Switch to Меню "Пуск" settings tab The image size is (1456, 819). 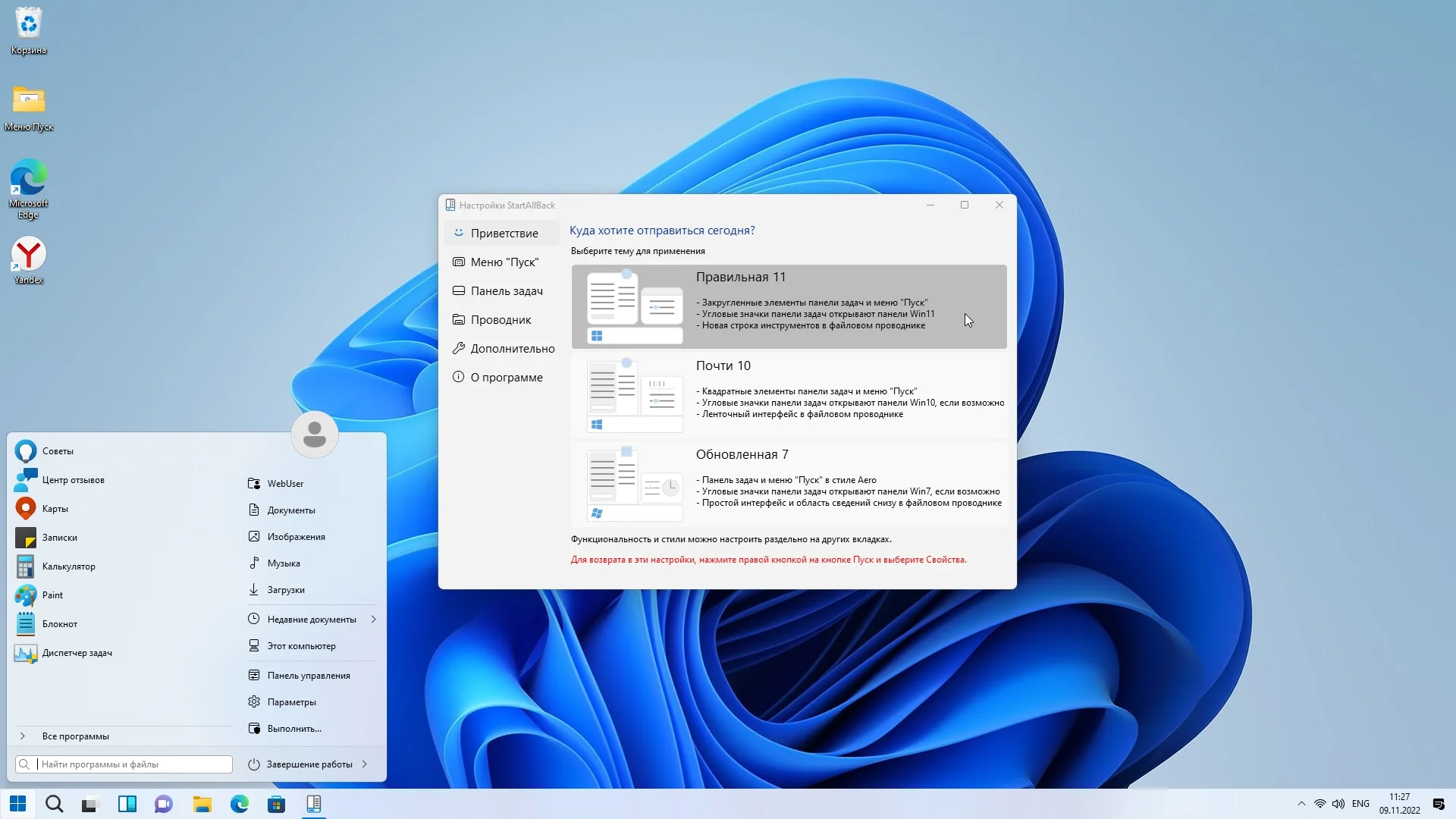504,262
